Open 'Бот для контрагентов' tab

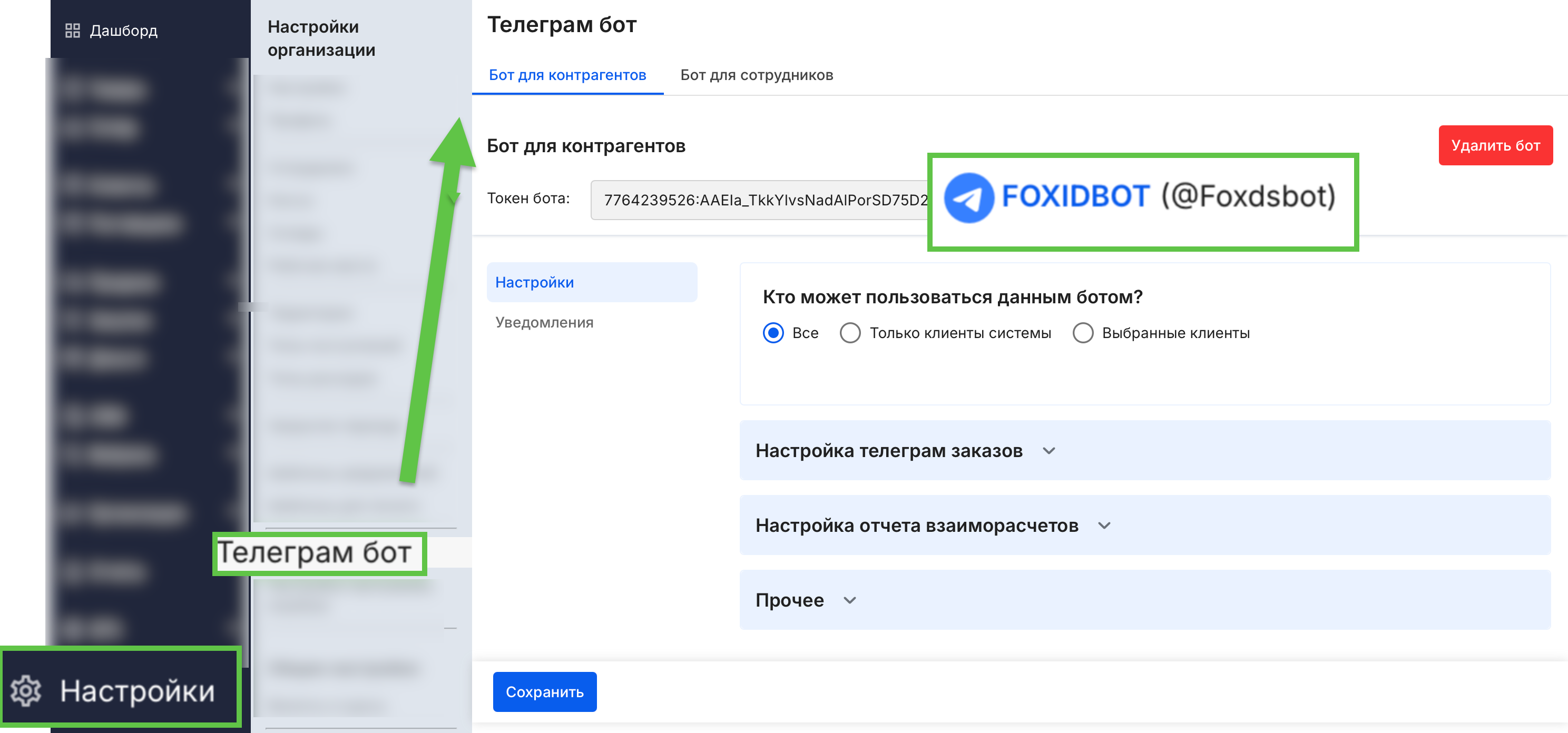pyautogui.click(x=567, y=75)
